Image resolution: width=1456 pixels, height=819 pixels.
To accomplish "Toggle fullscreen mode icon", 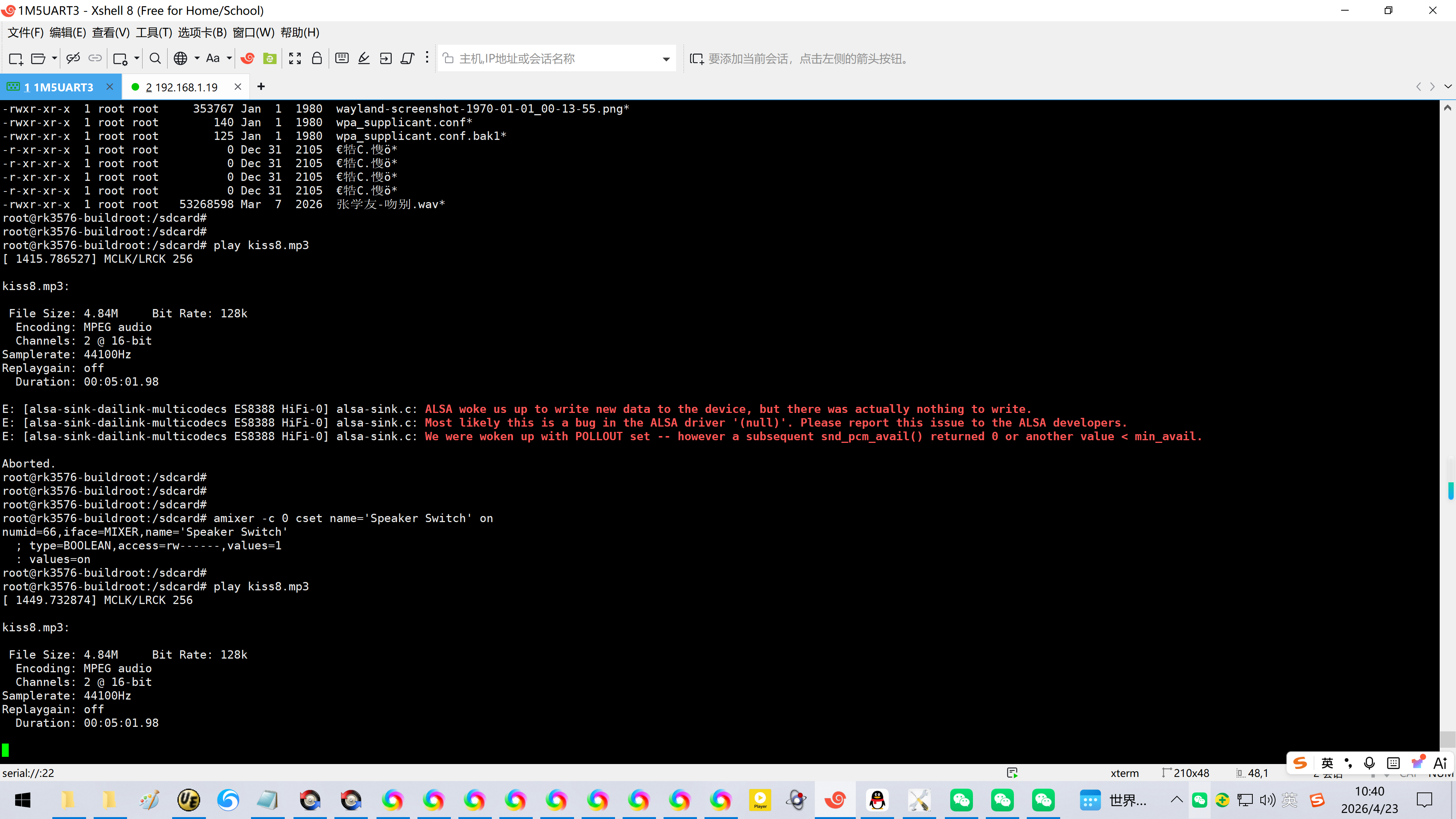I will (x=295, y=58).
